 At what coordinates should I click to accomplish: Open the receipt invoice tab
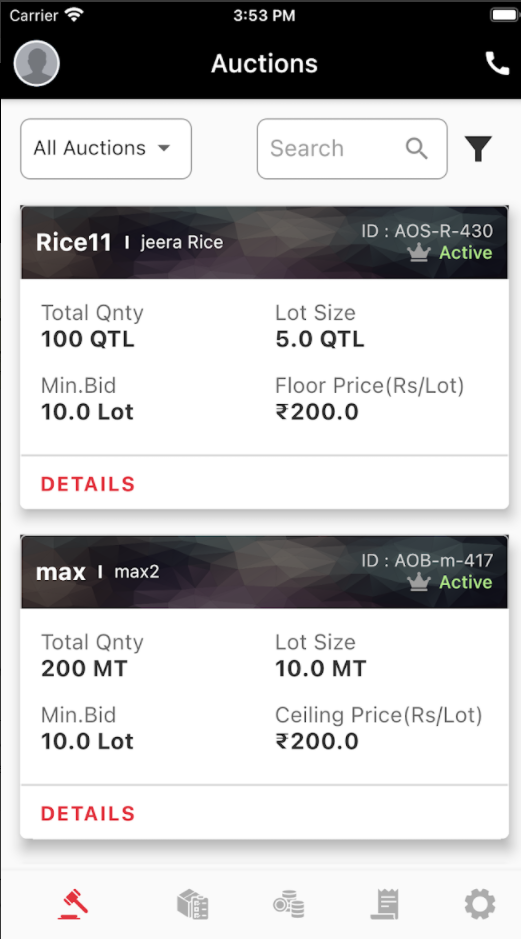pos(385,904)
